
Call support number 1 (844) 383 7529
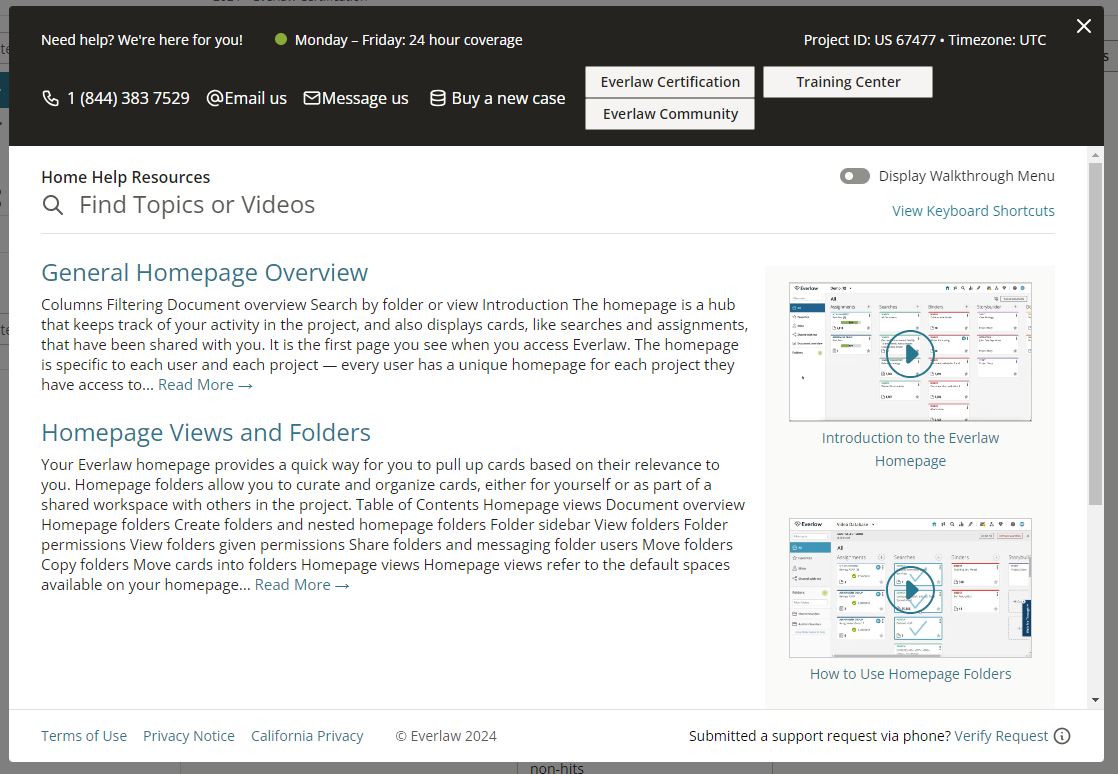click(x=128, y=98)
